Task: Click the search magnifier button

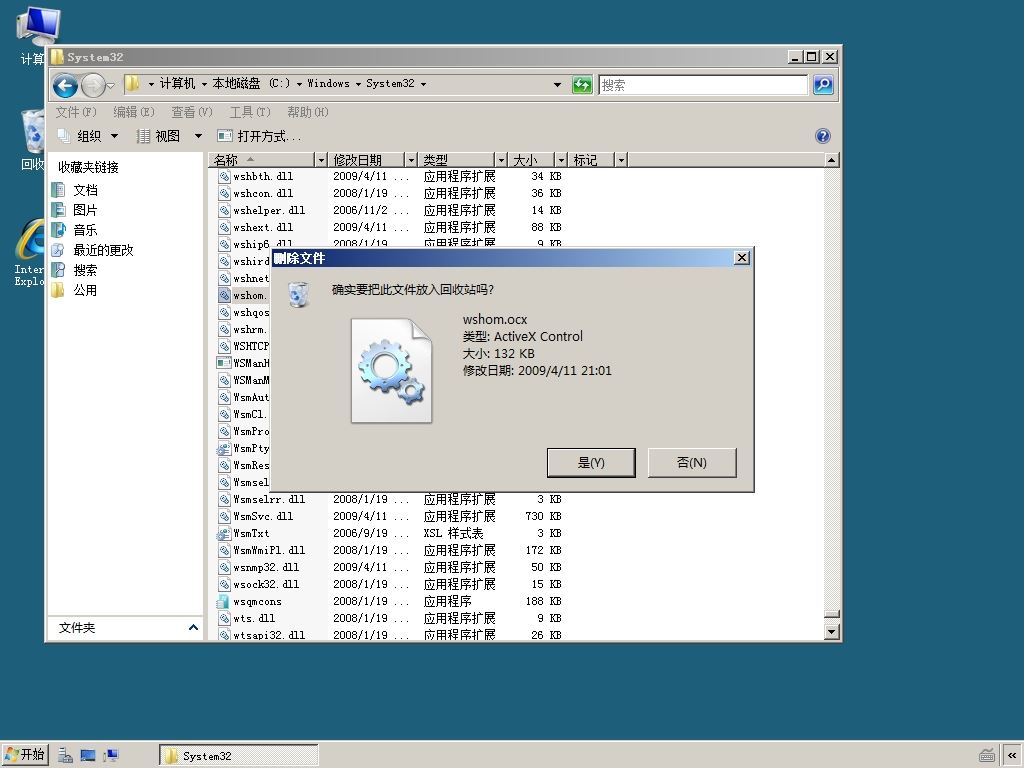Action: tap(823, 85)
